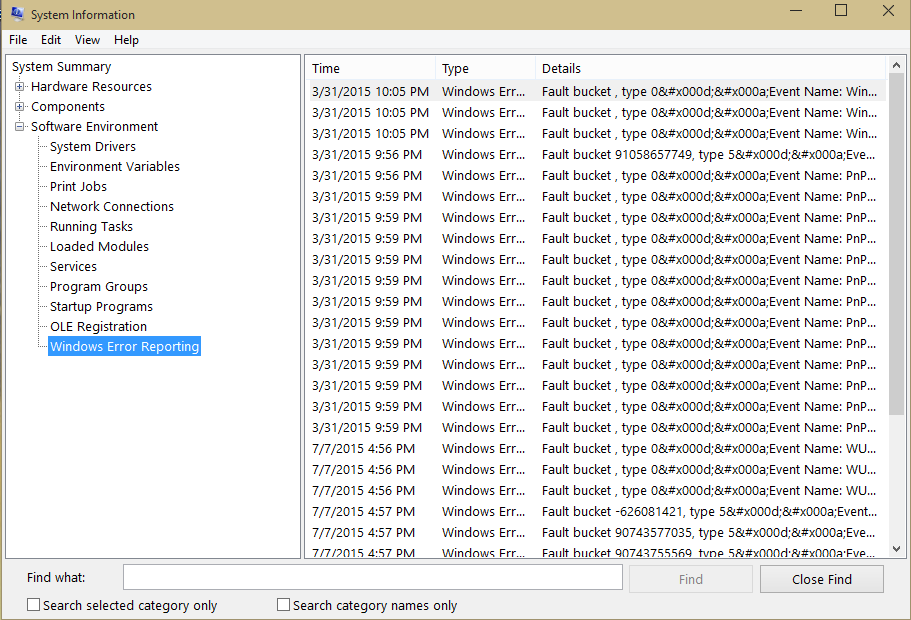Enable Search selected category only checkbox
Viewport: 911px width, 620px height.
point(34,605)
